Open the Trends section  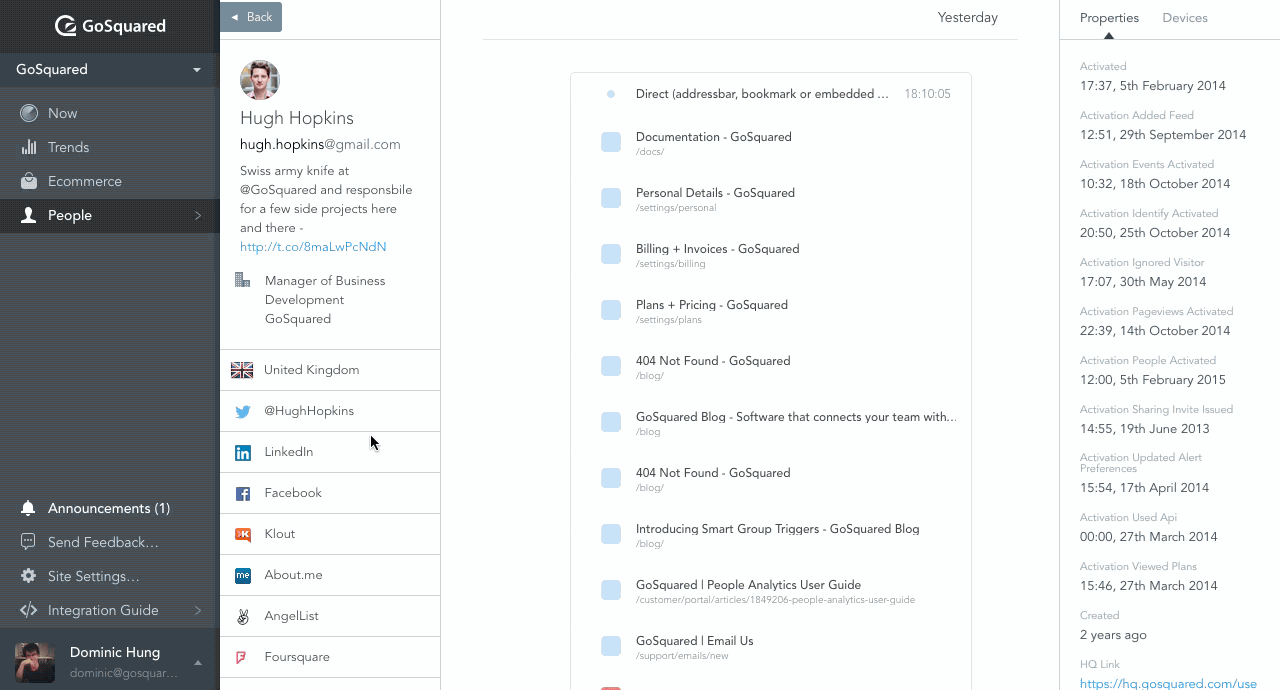[110, 147]
